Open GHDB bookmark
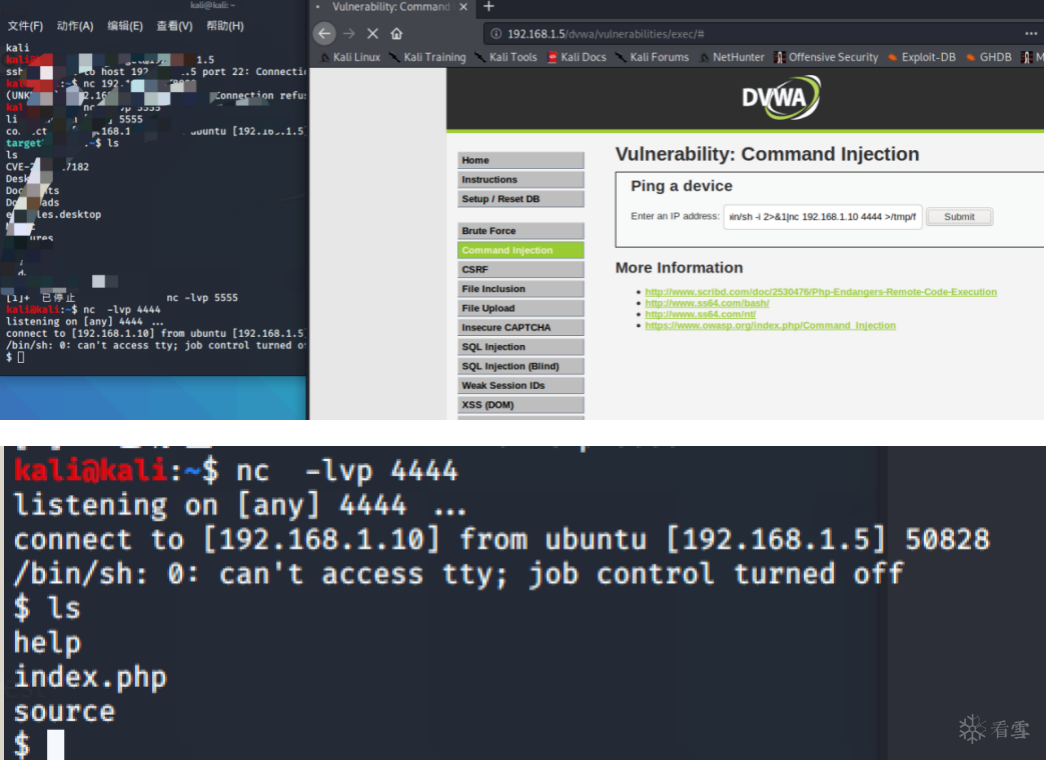 coord(989,57)
